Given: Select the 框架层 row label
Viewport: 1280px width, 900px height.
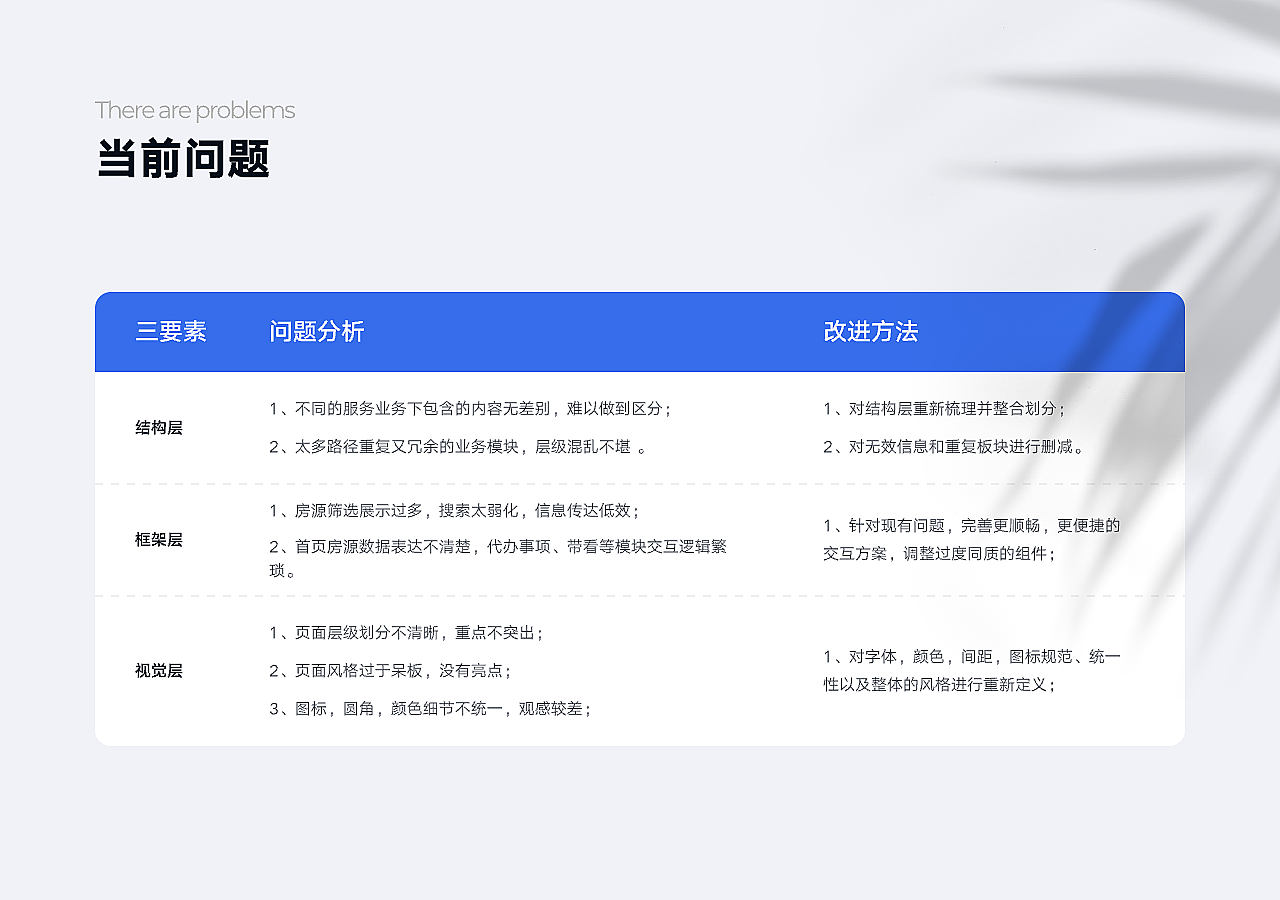Looking at the screenshot, I should click(x=159, y=540).
